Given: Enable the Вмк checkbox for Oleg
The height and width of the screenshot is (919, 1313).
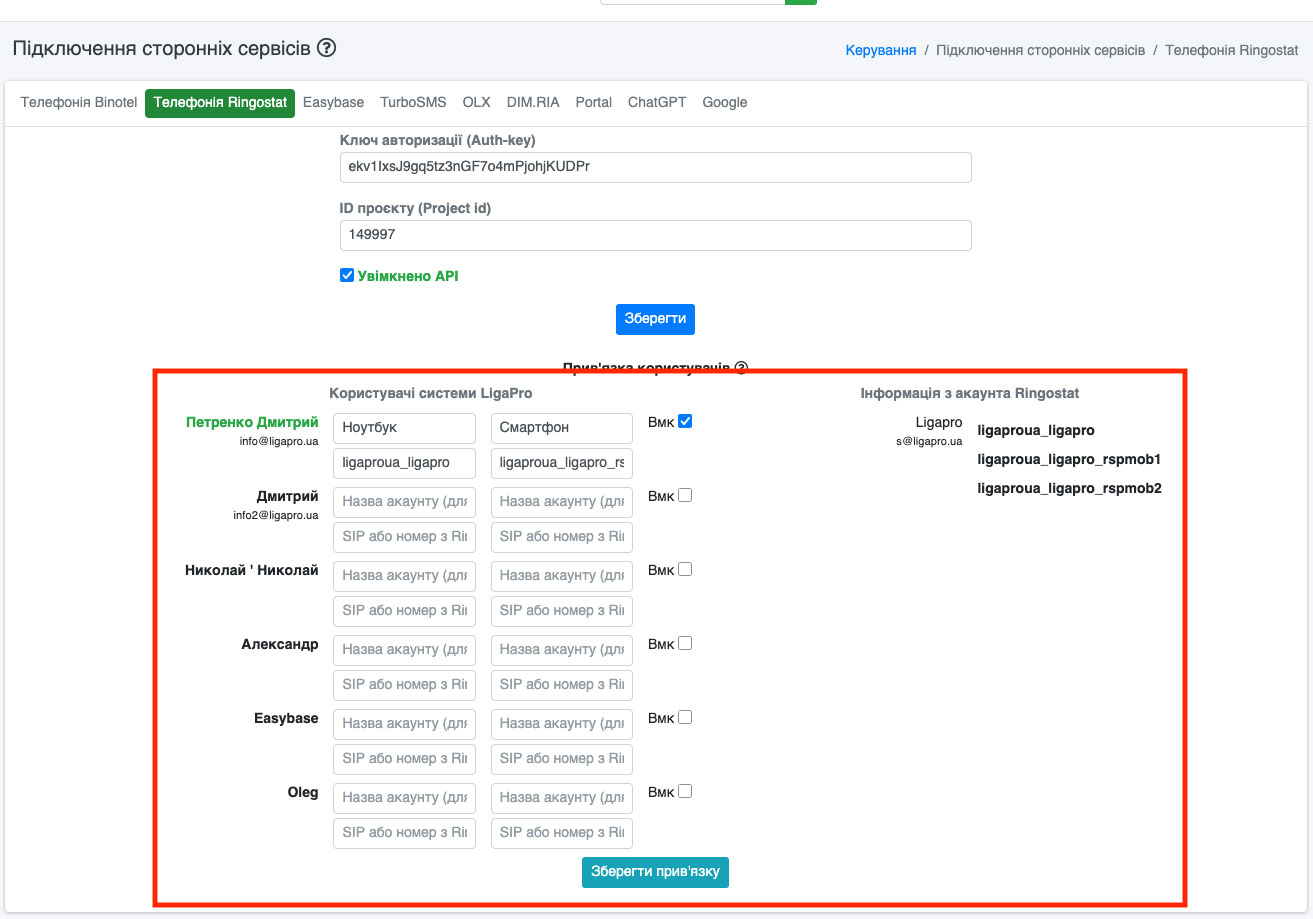Looking at the screenshot, I should 685,791.
